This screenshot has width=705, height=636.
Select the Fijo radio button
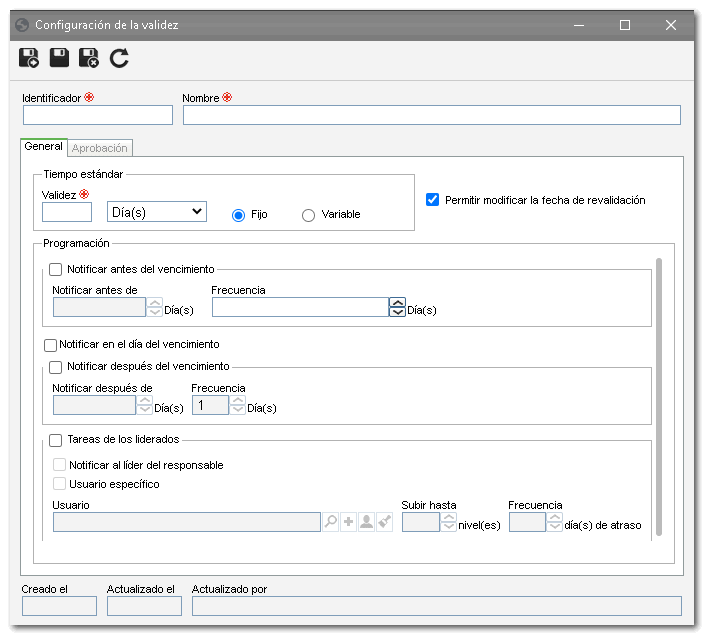pos(238,215)
